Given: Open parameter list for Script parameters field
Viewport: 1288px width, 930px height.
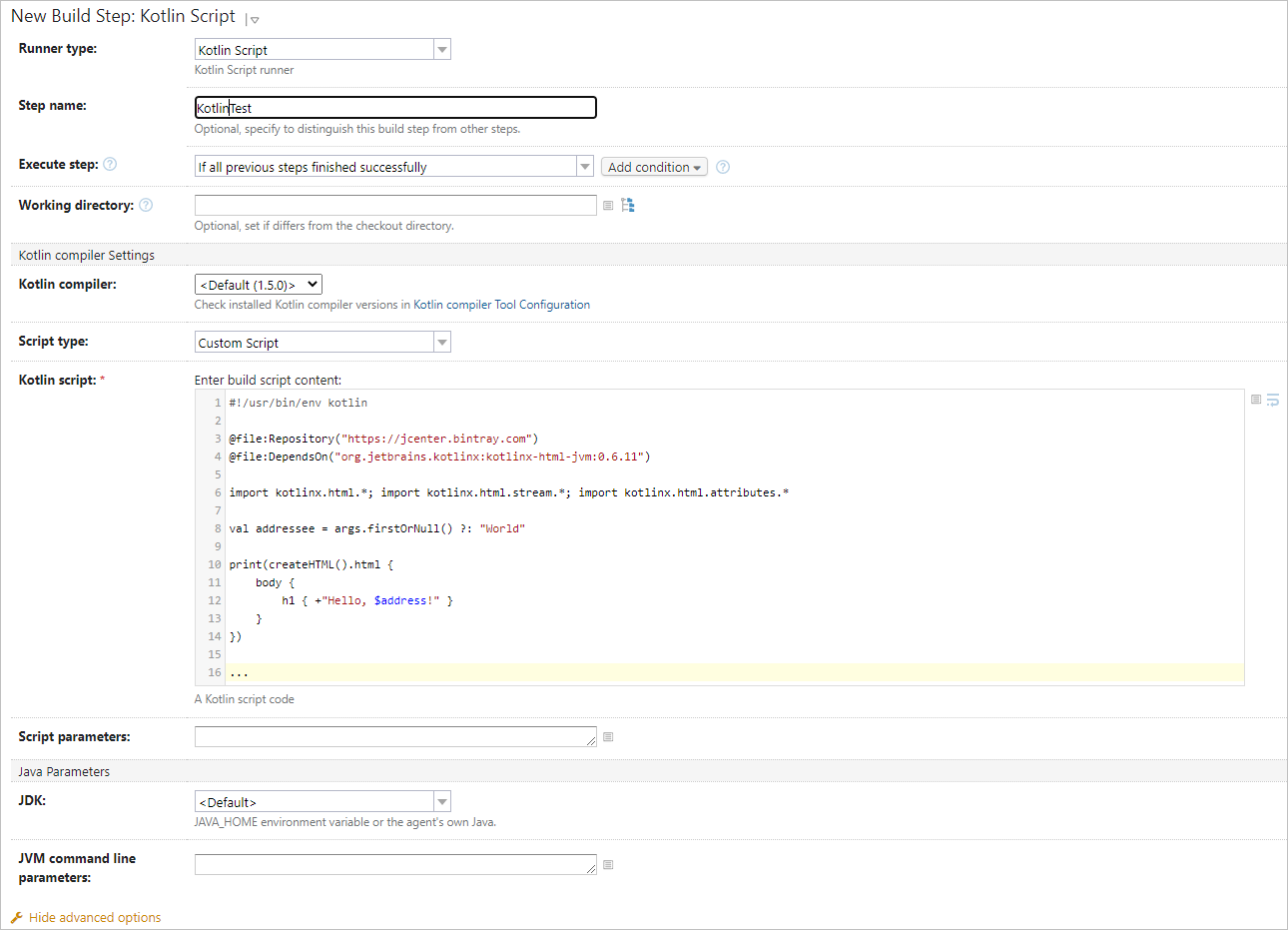Looking at the screenshot, I should click(x=608, y=736).
